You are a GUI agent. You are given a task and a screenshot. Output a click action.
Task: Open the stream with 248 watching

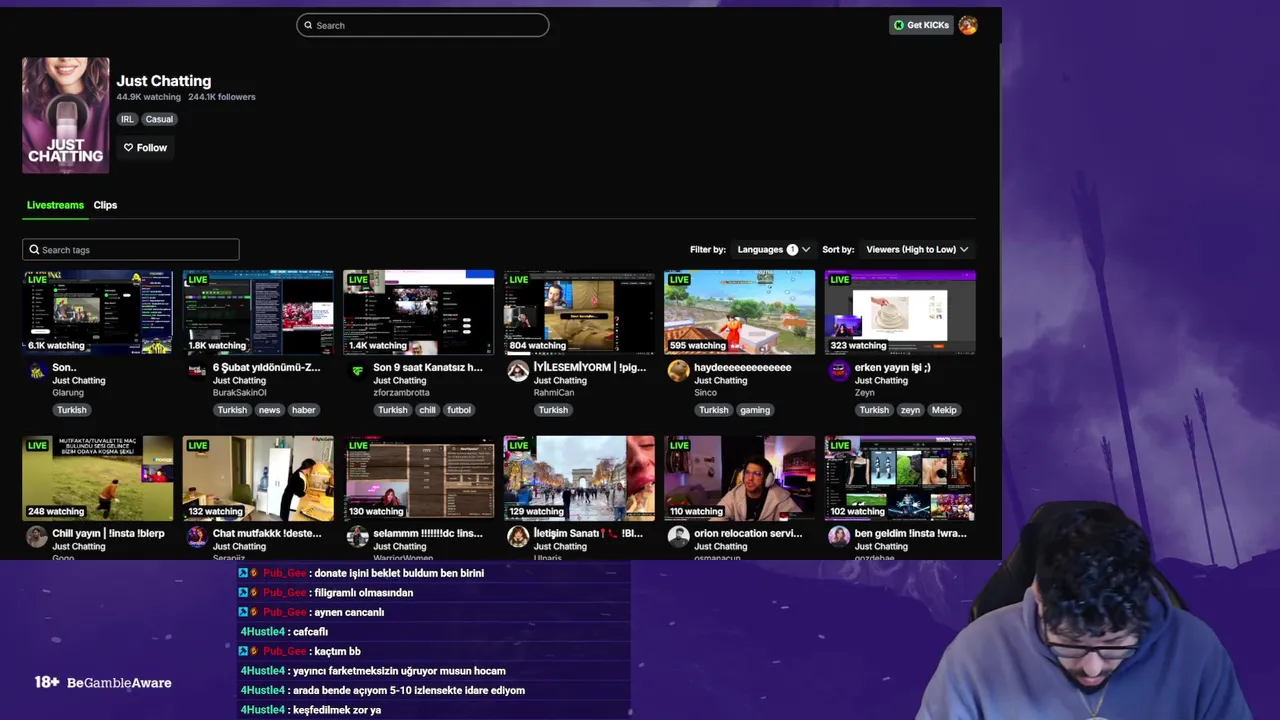click(98, 478)
